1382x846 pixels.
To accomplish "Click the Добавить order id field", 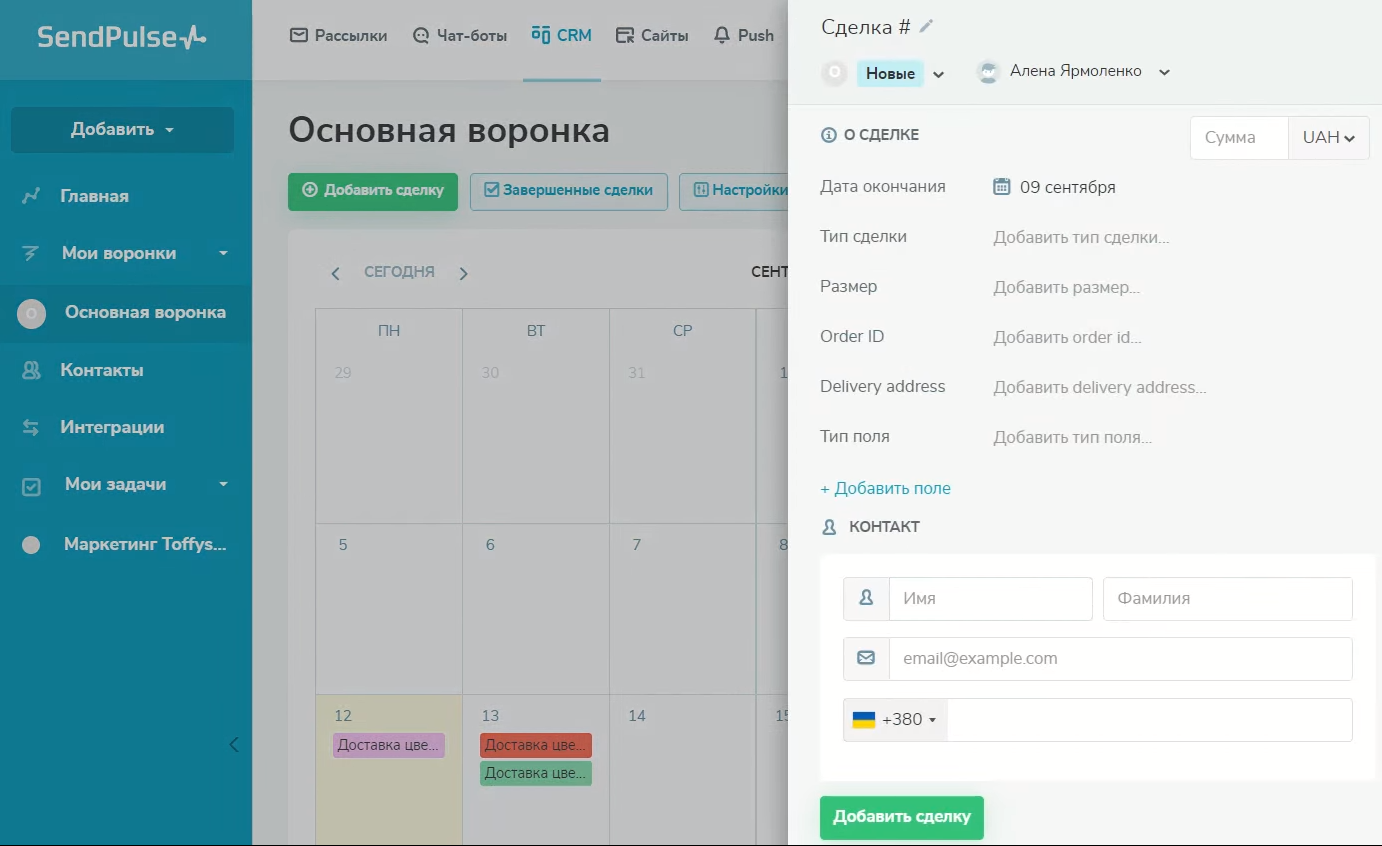I will [x=1067, y=337].
